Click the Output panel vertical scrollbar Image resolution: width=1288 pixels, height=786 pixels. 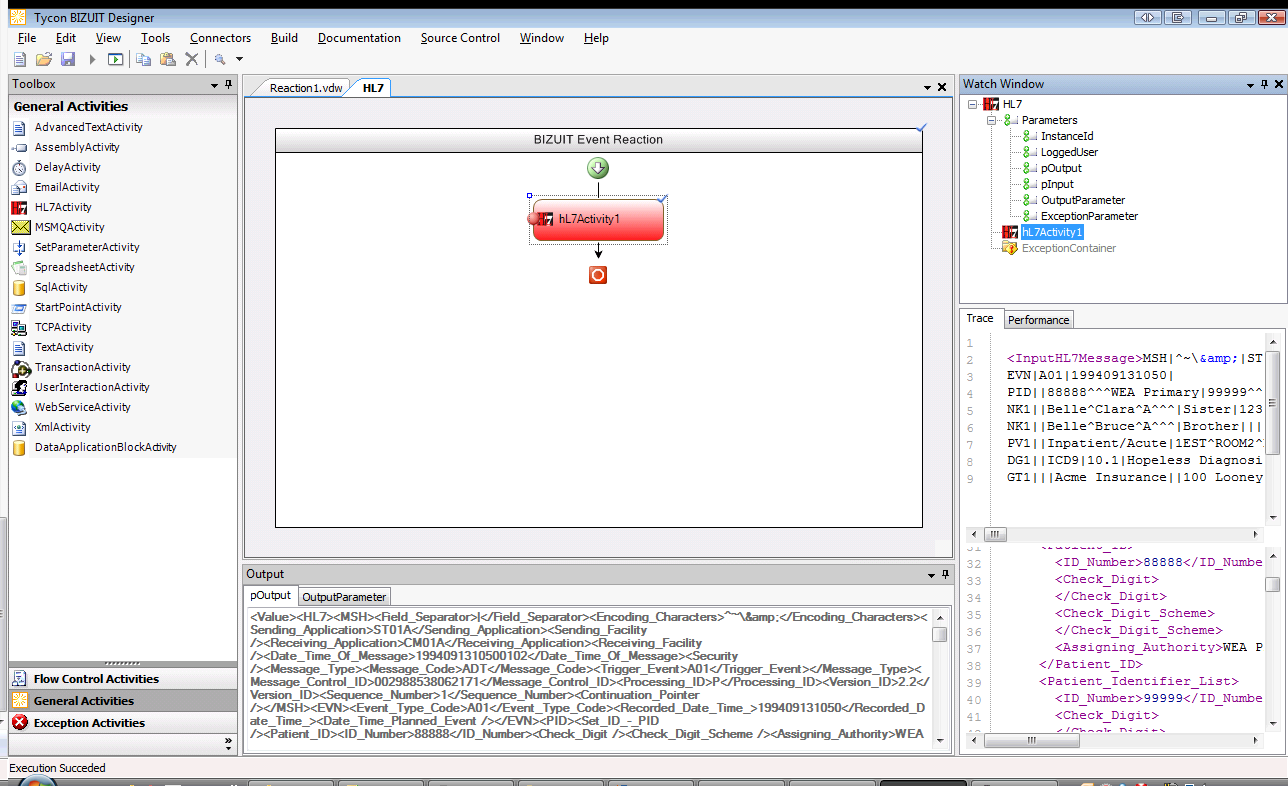(x=939, y=679)
